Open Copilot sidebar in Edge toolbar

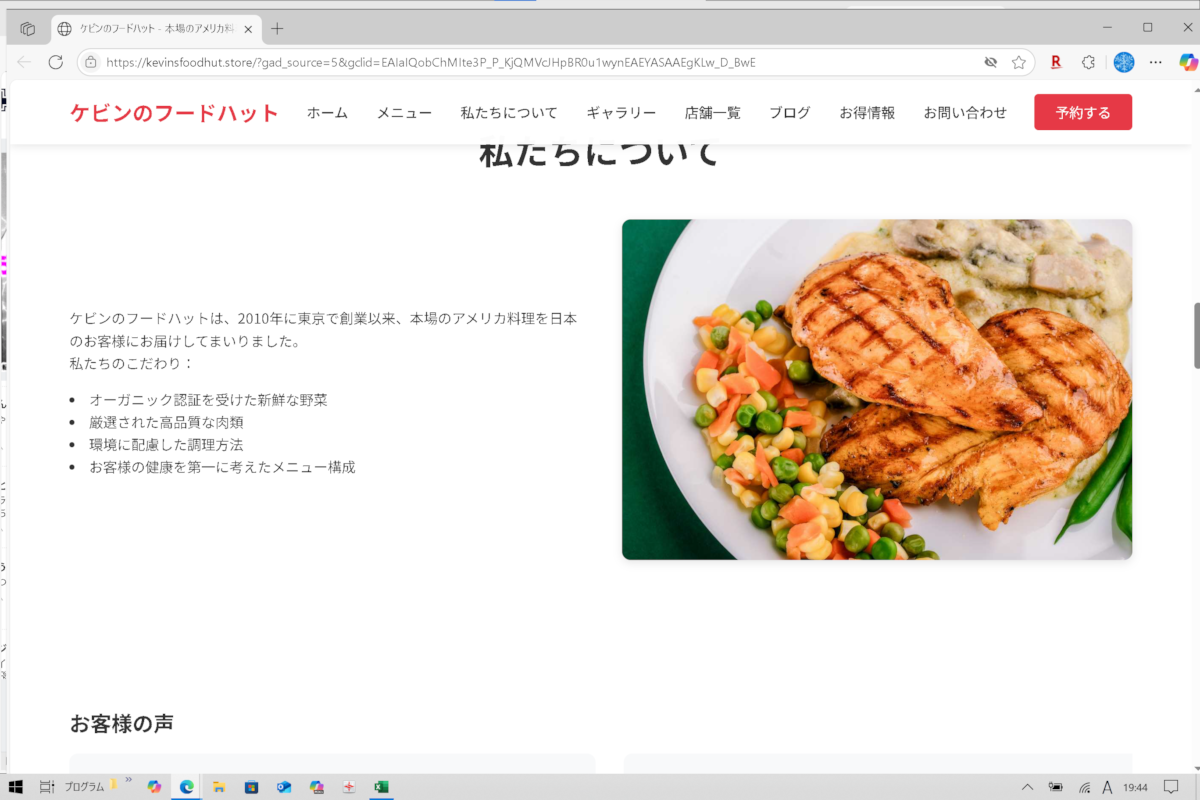point(1188,62)
